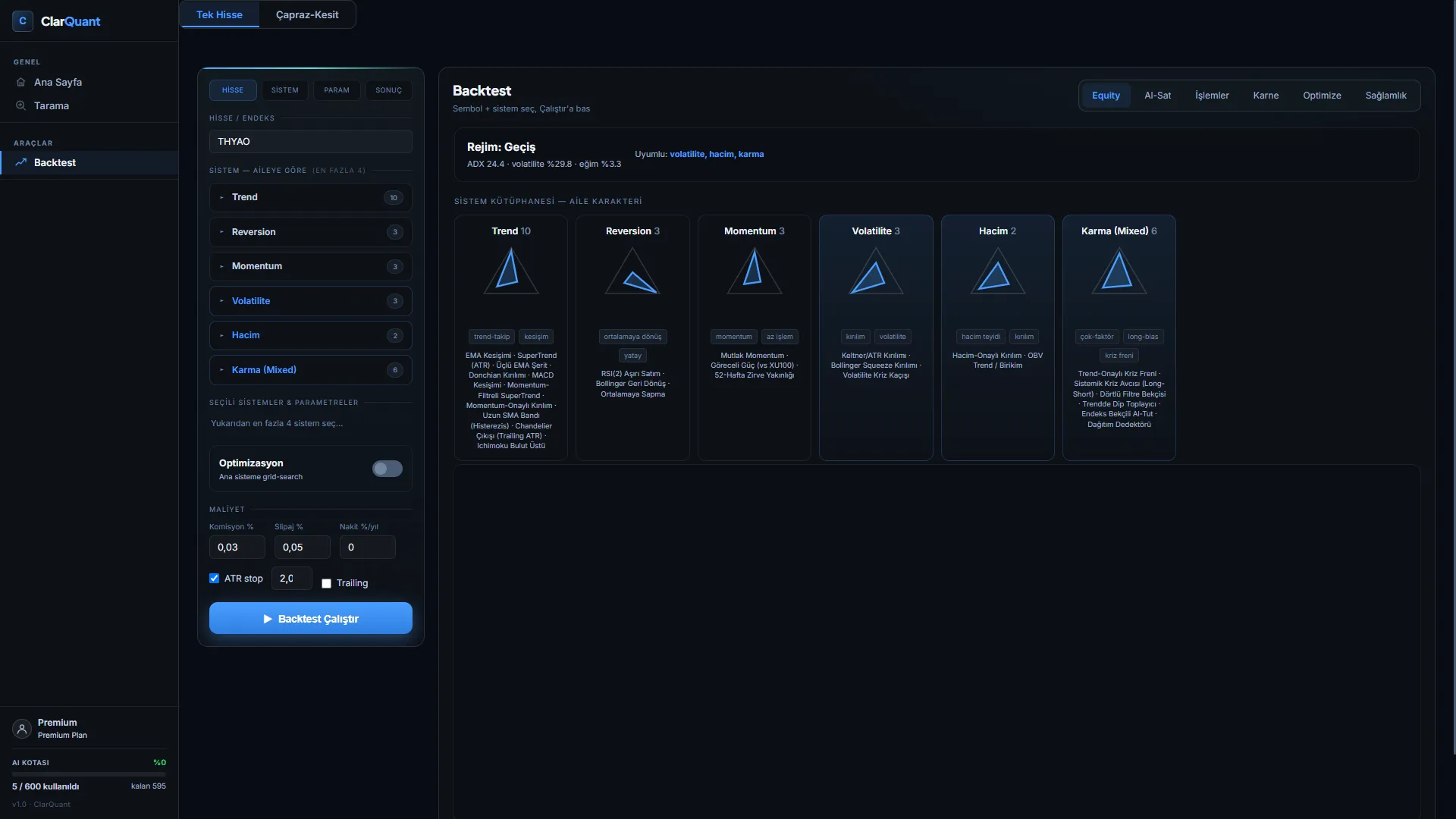
Task: Click the AI Kotası usage progress bar
Action: point(89,774)
